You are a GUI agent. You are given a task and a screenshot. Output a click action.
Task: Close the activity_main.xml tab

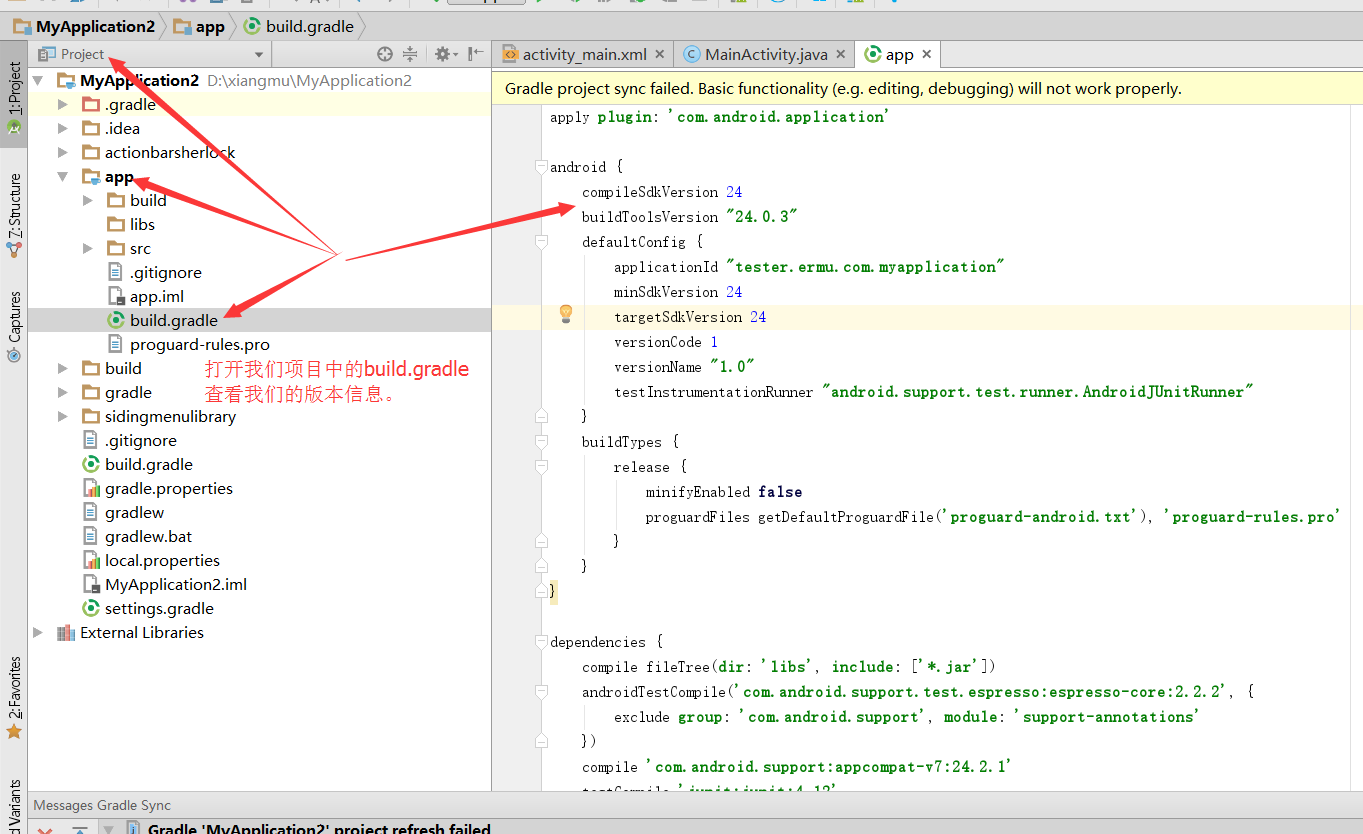pyautogui.click(x=661, y=55)
